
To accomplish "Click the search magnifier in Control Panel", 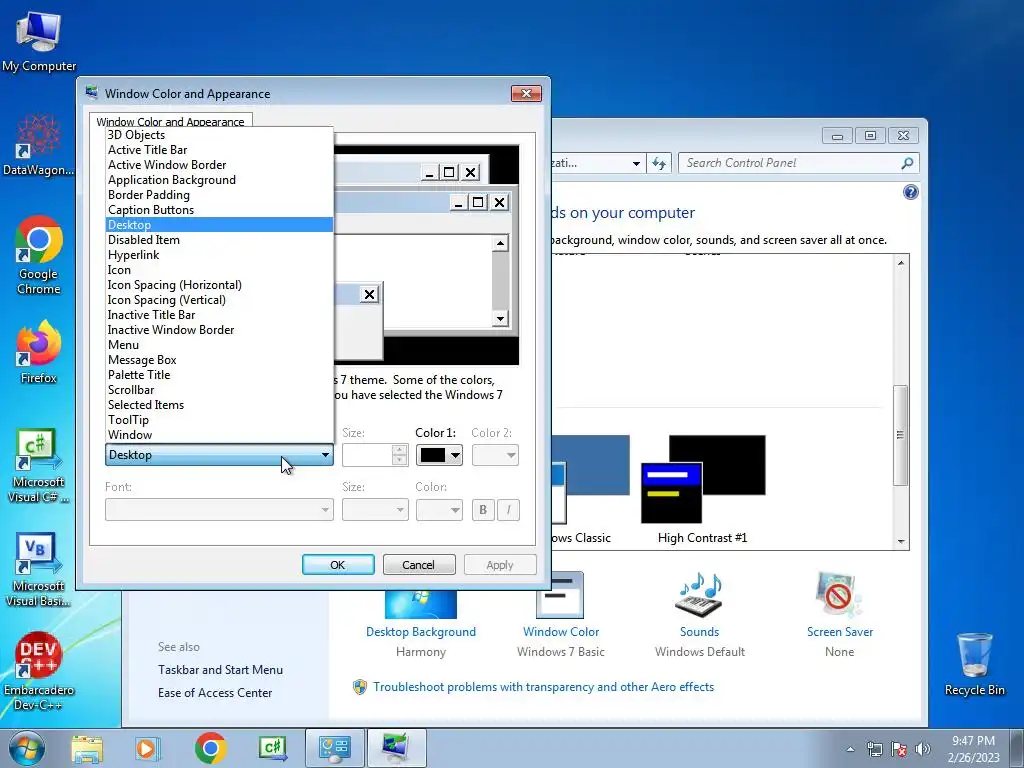I will tap(907, 163).
